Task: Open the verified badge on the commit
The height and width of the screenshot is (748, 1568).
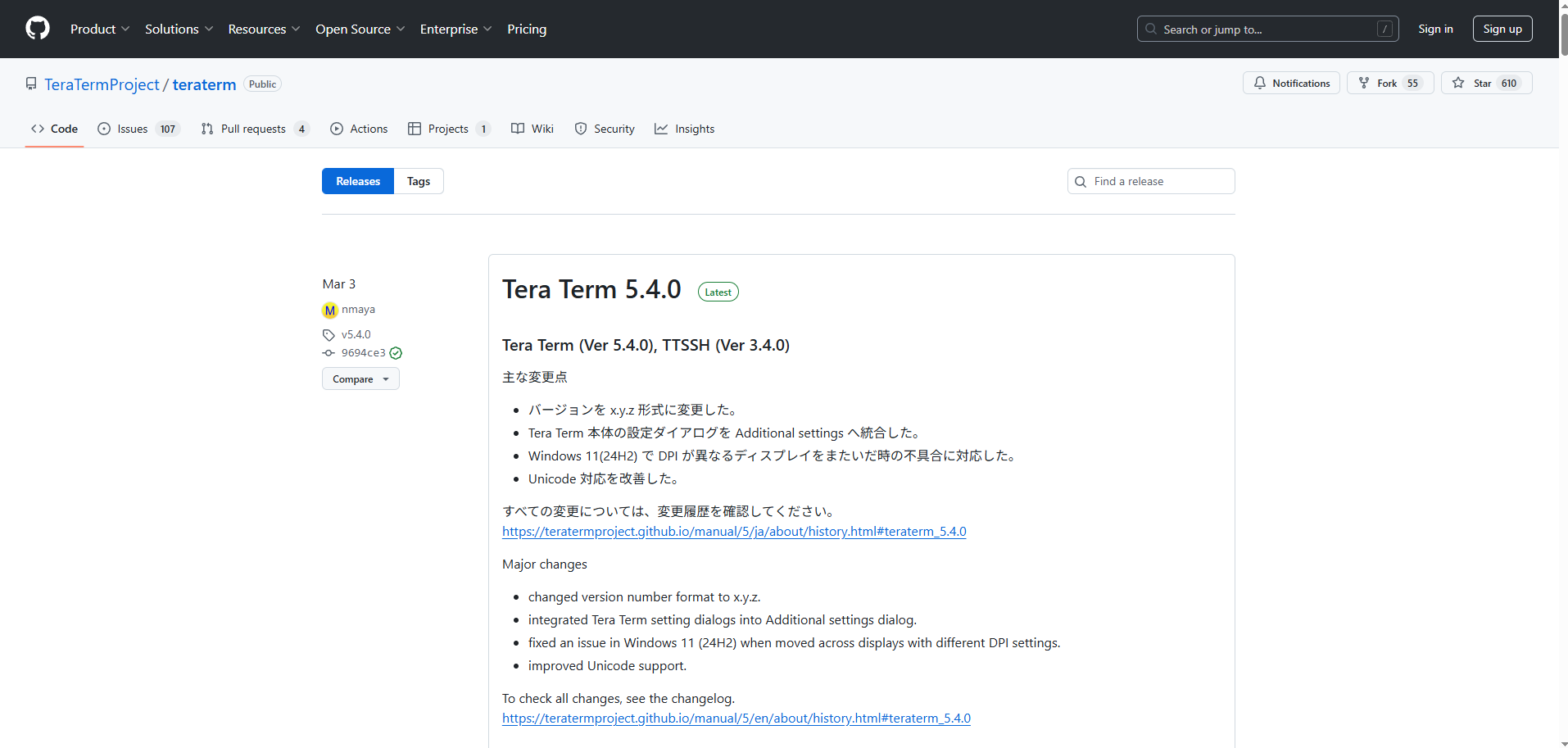Action: (395, 352)
